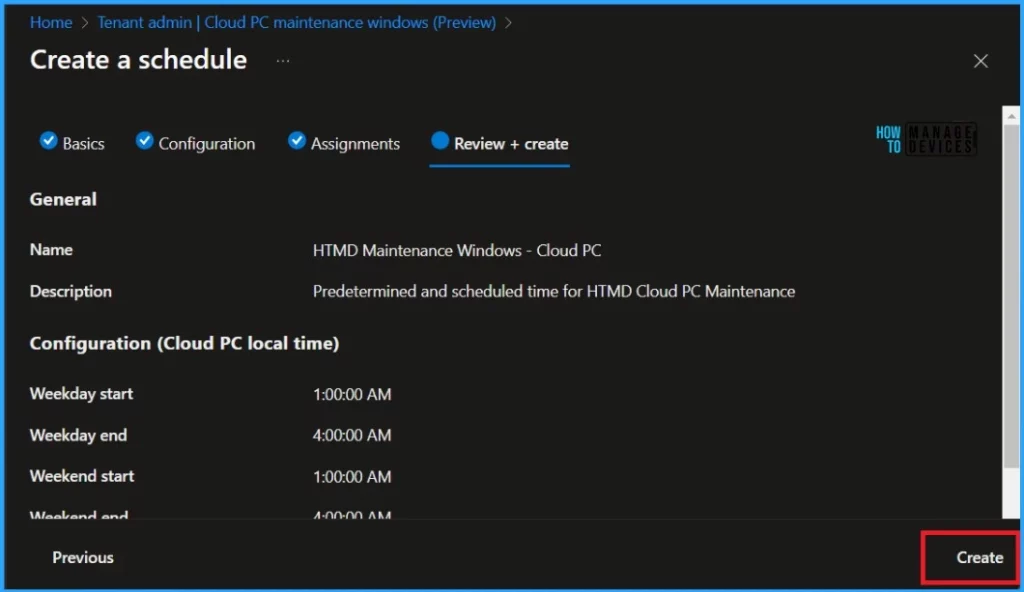Close the Create a schedule pane
Screen dimensions: 1024x592
(980, 61)
